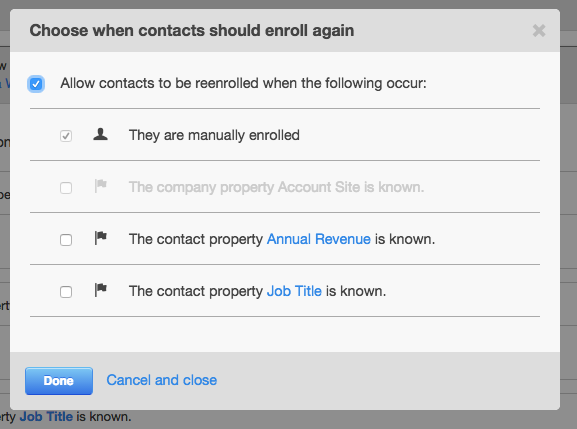Click the disabled Account Site checkbox
The width and height of the screenshot is (577, 429).
pyautogui.click(x=66, y=188)
